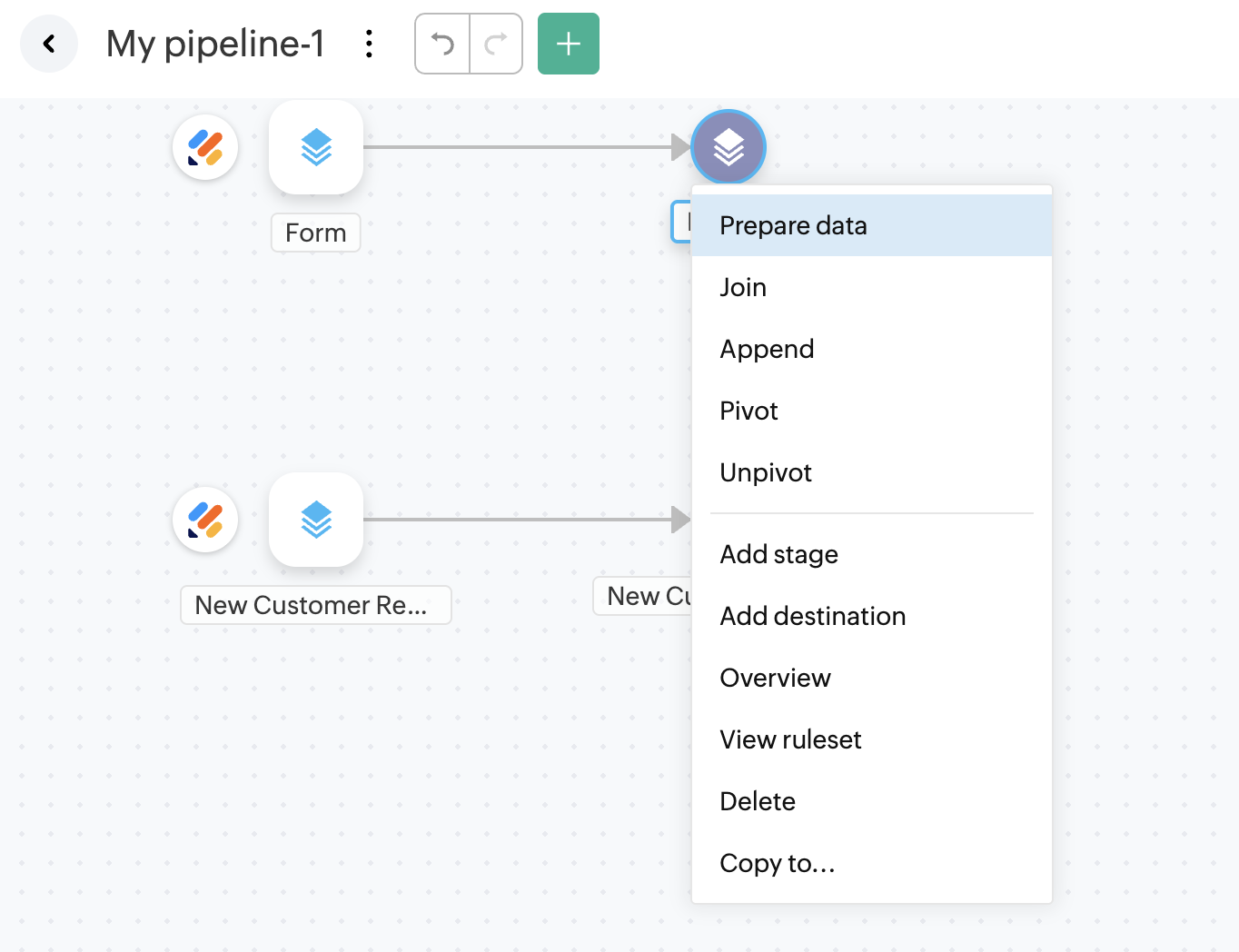Select the Form data source stage icon
The image size is (1239, 952).
[316, 147]
